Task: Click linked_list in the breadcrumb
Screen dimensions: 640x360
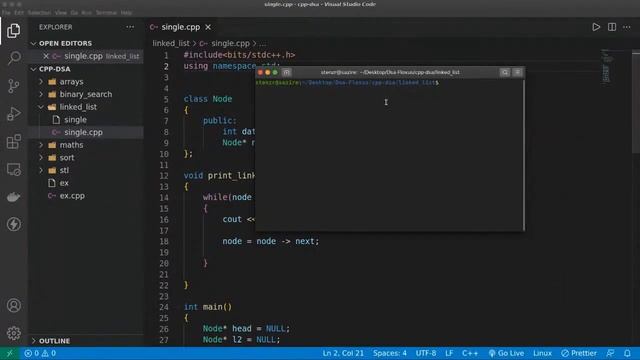Action: point(171,43)
